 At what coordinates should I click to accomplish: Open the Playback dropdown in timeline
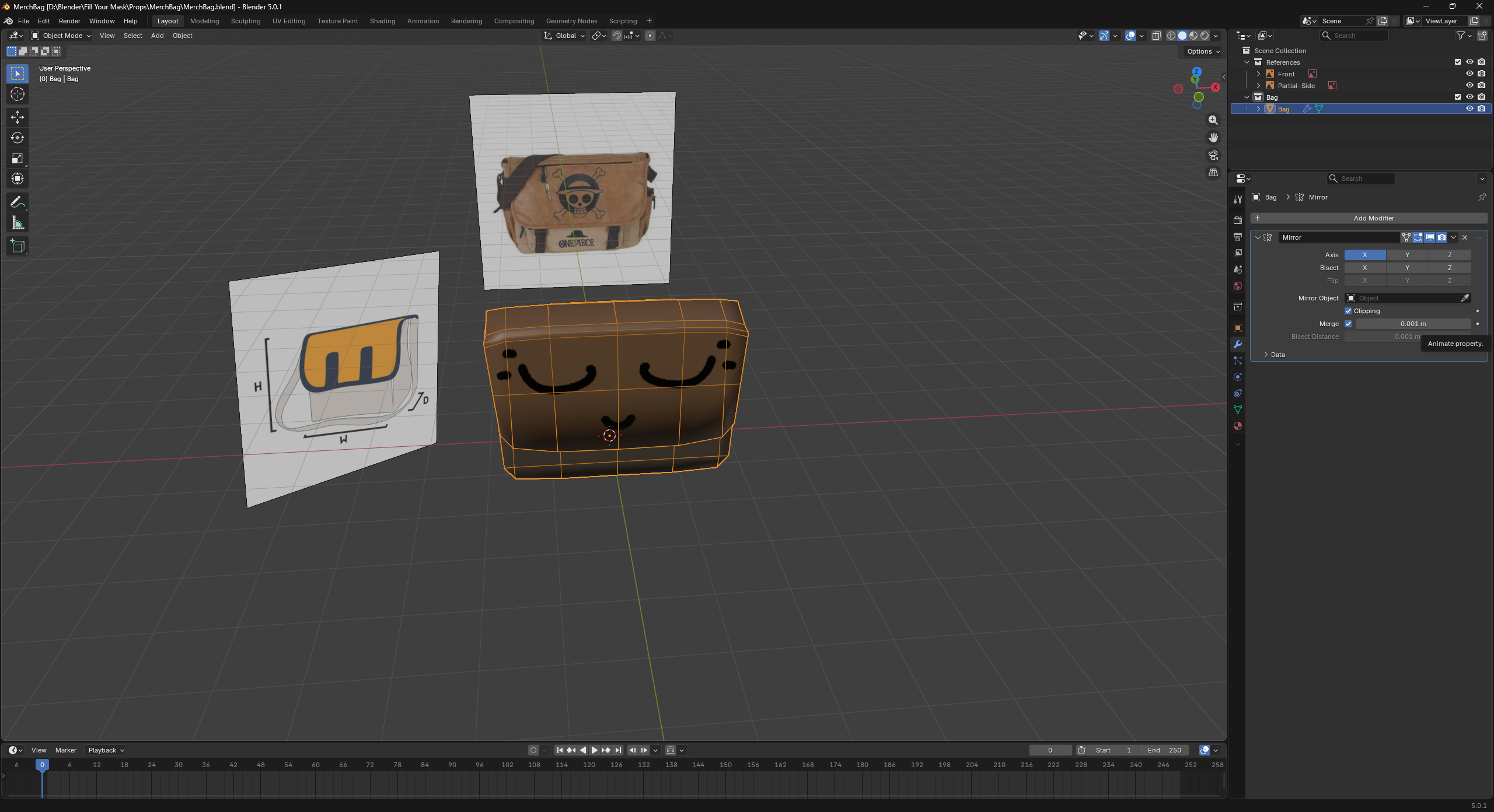click(106, 750)
